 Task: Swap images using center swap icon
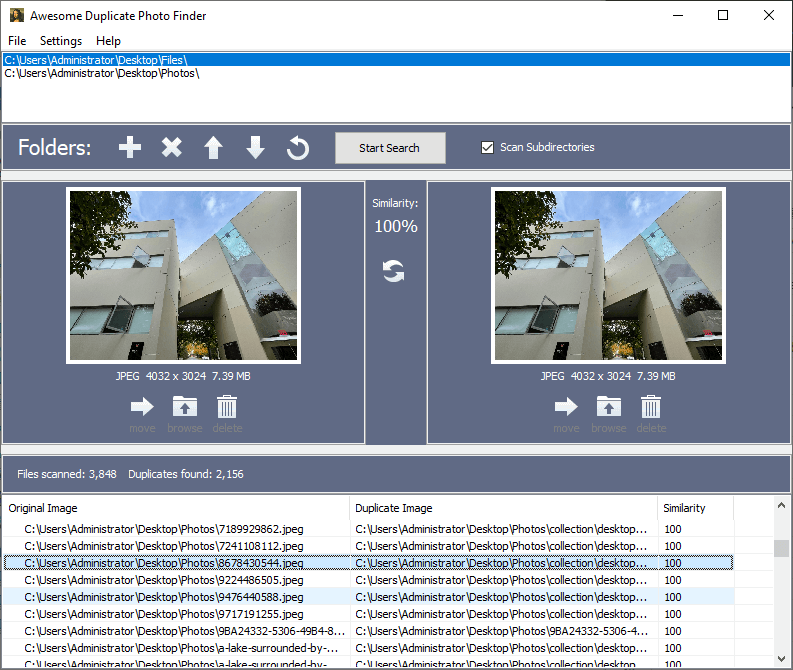pos(394,271)
